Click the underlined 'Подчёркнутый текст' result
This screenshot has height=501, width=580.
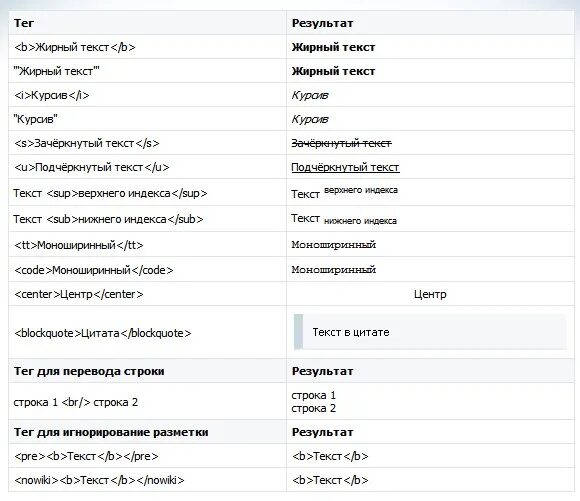(345, 167)
